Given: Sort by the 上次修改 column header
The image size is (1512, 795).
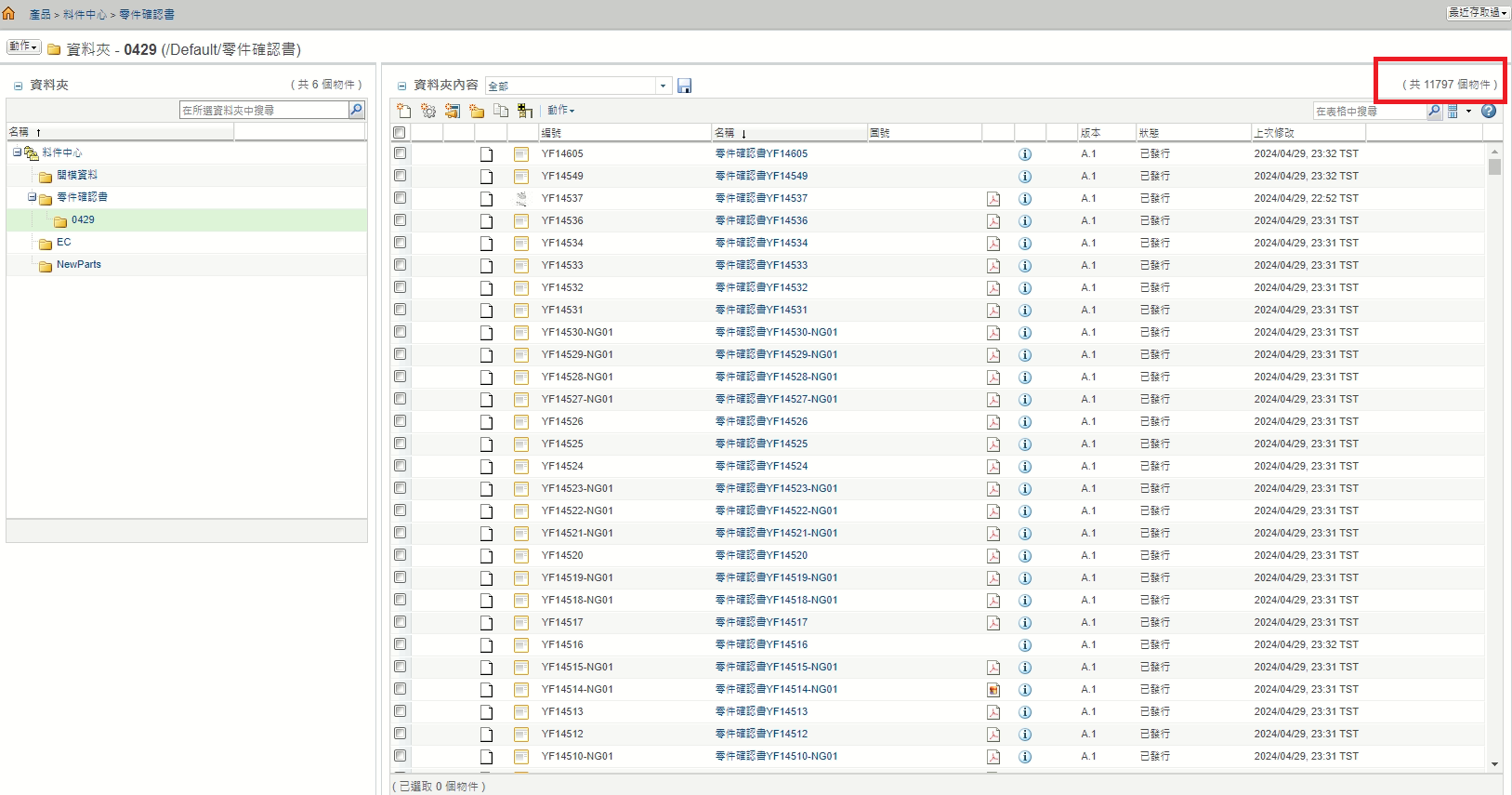Looking at the screenshot, I should [x=1274, y=133].
